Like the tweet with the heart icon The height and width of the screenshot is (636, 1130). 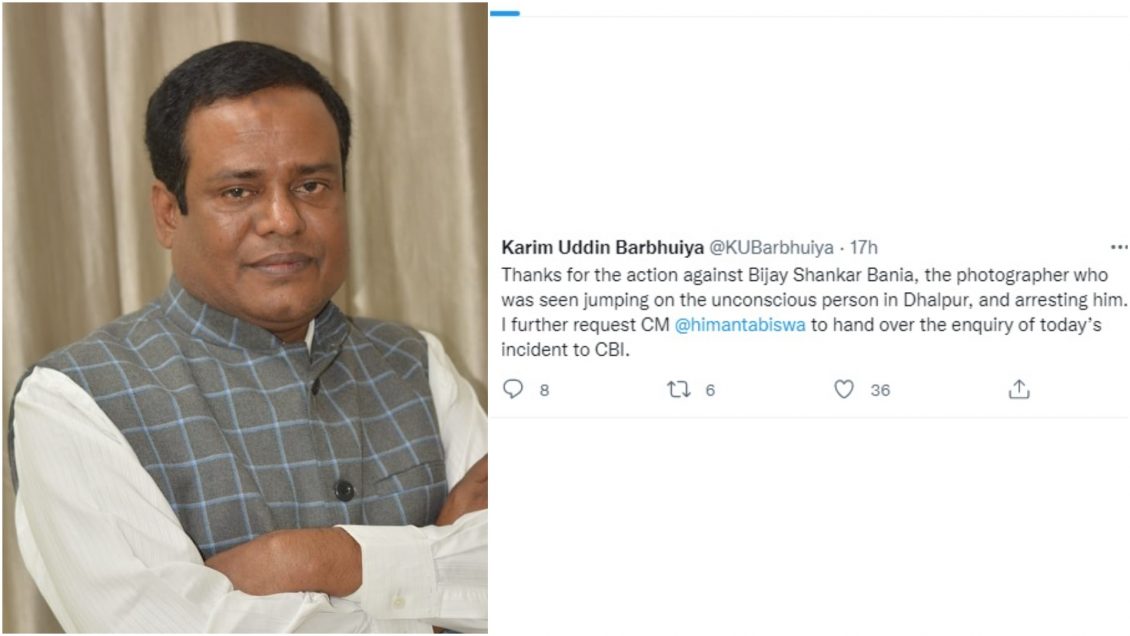pyautogui.click(x=844, y=389)
